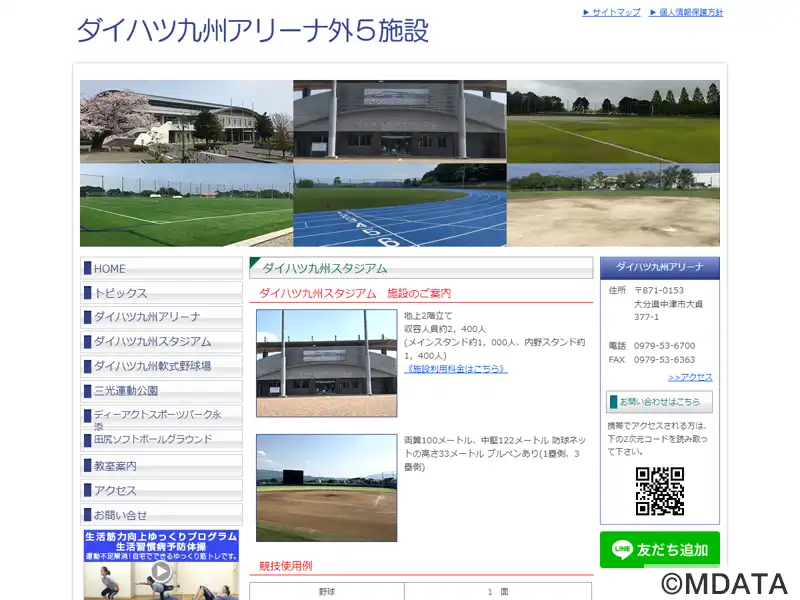Click the >>アクセス link in the sidebar

point(690,377)
